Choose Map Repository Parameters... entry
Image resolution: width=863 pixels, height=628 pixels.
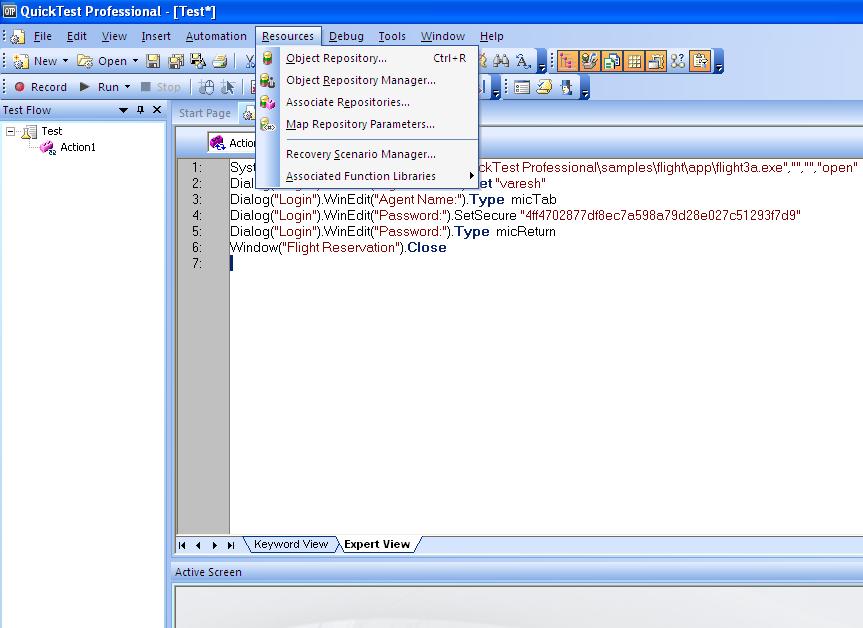[367, 124]
